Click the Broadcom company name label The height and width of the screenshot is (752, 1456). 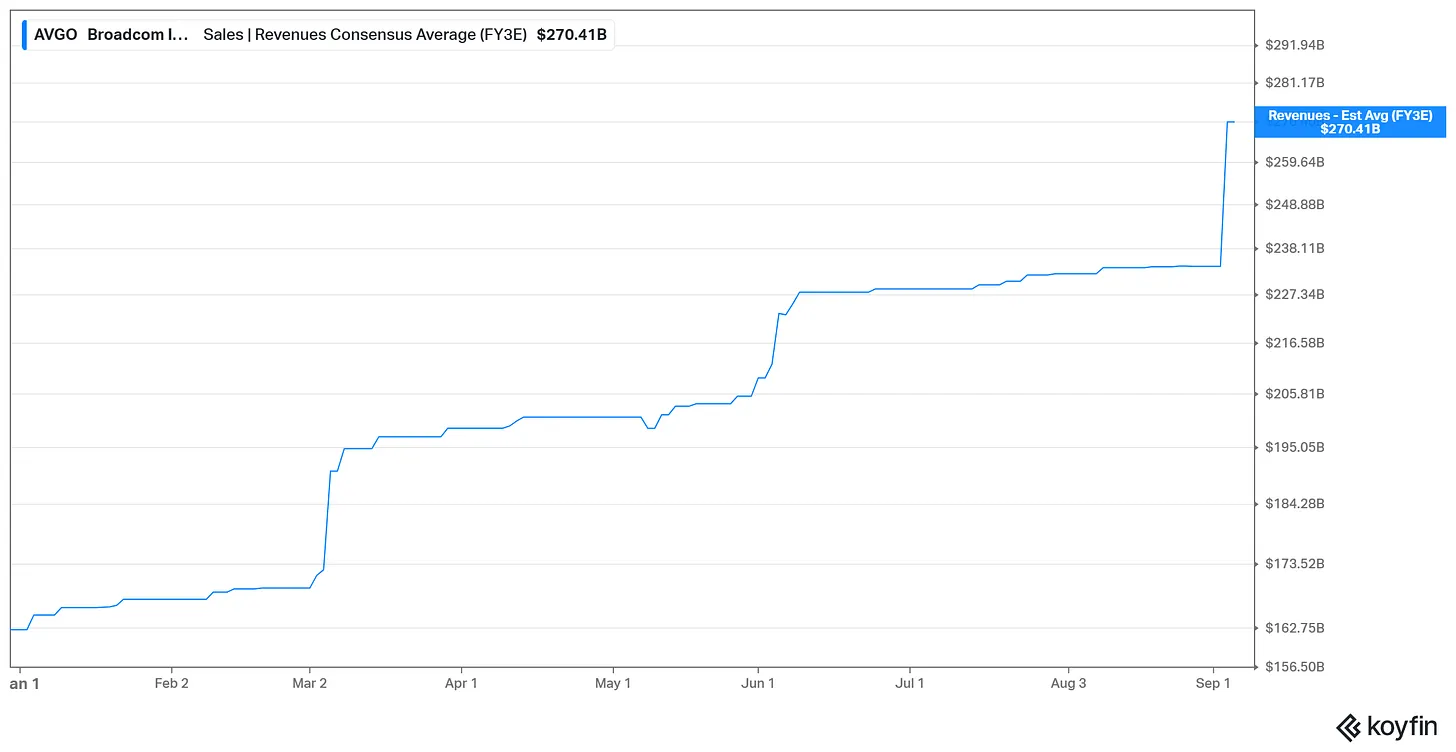(x=138, y=34)
